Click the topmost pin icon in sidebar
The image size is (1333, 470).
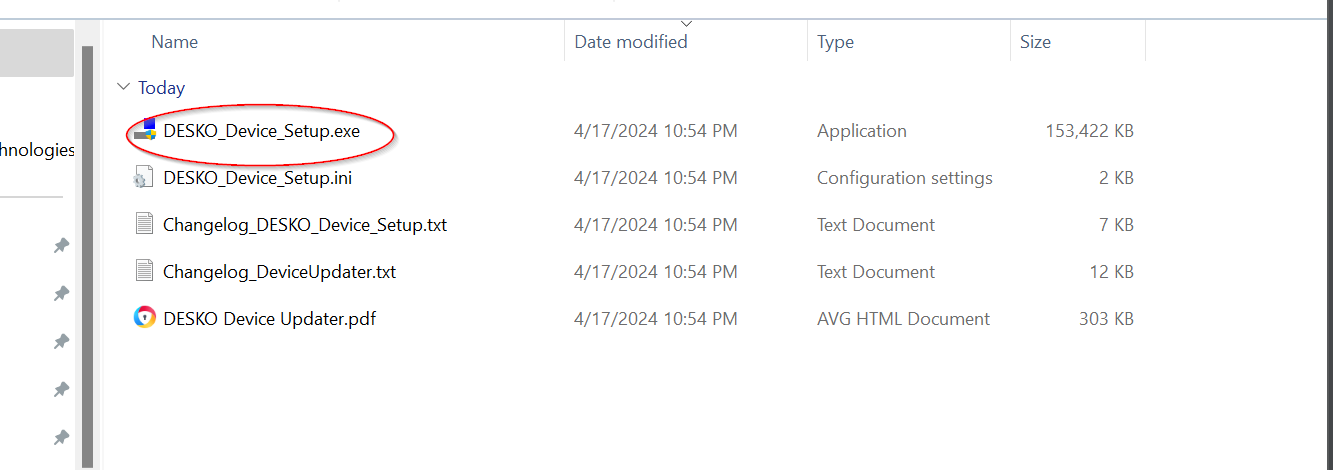pyautogui.click(x=61, y=245)
